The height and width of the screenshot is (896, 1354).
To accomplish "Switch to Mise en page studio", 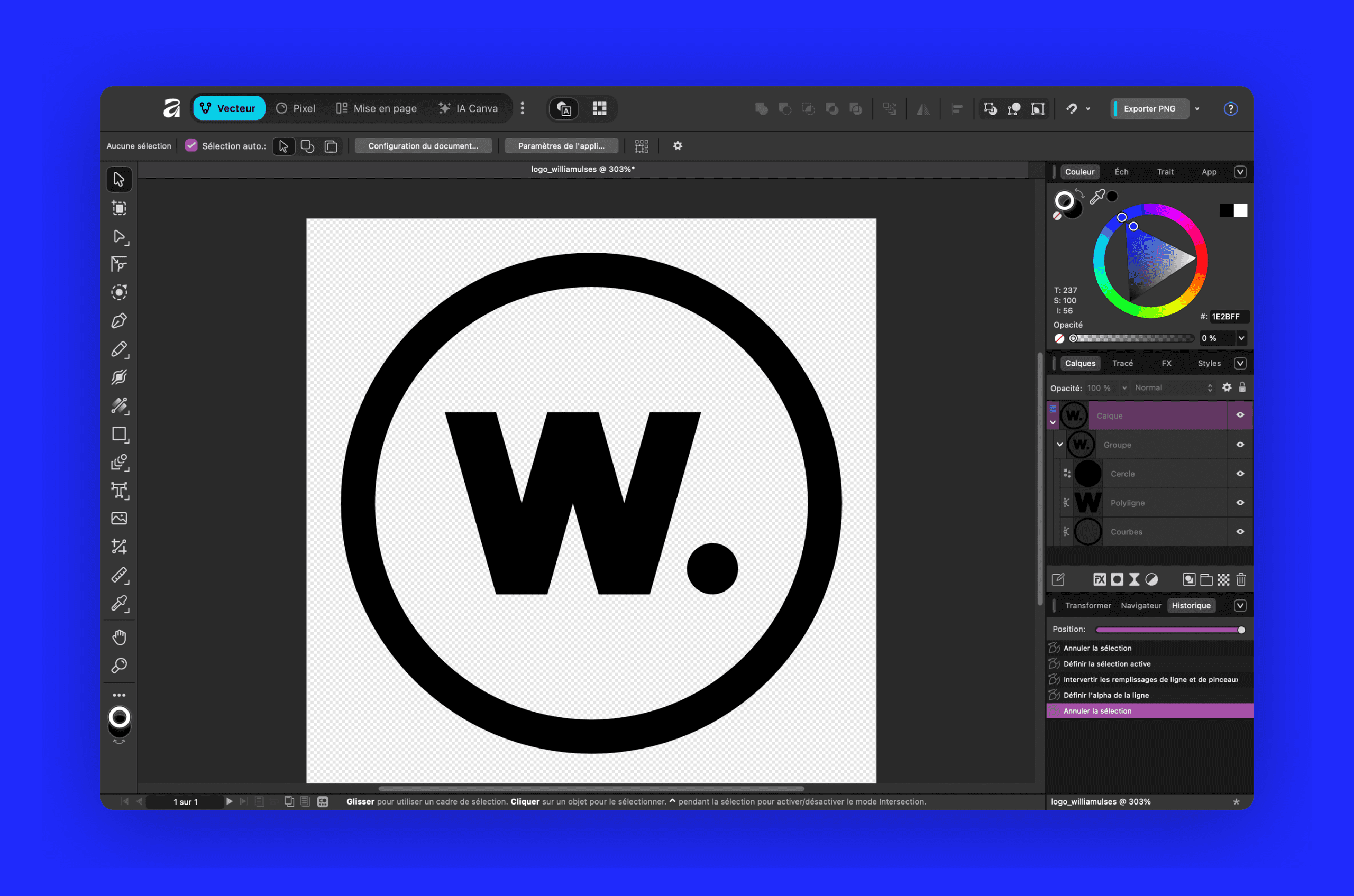I will click(376, 108).
